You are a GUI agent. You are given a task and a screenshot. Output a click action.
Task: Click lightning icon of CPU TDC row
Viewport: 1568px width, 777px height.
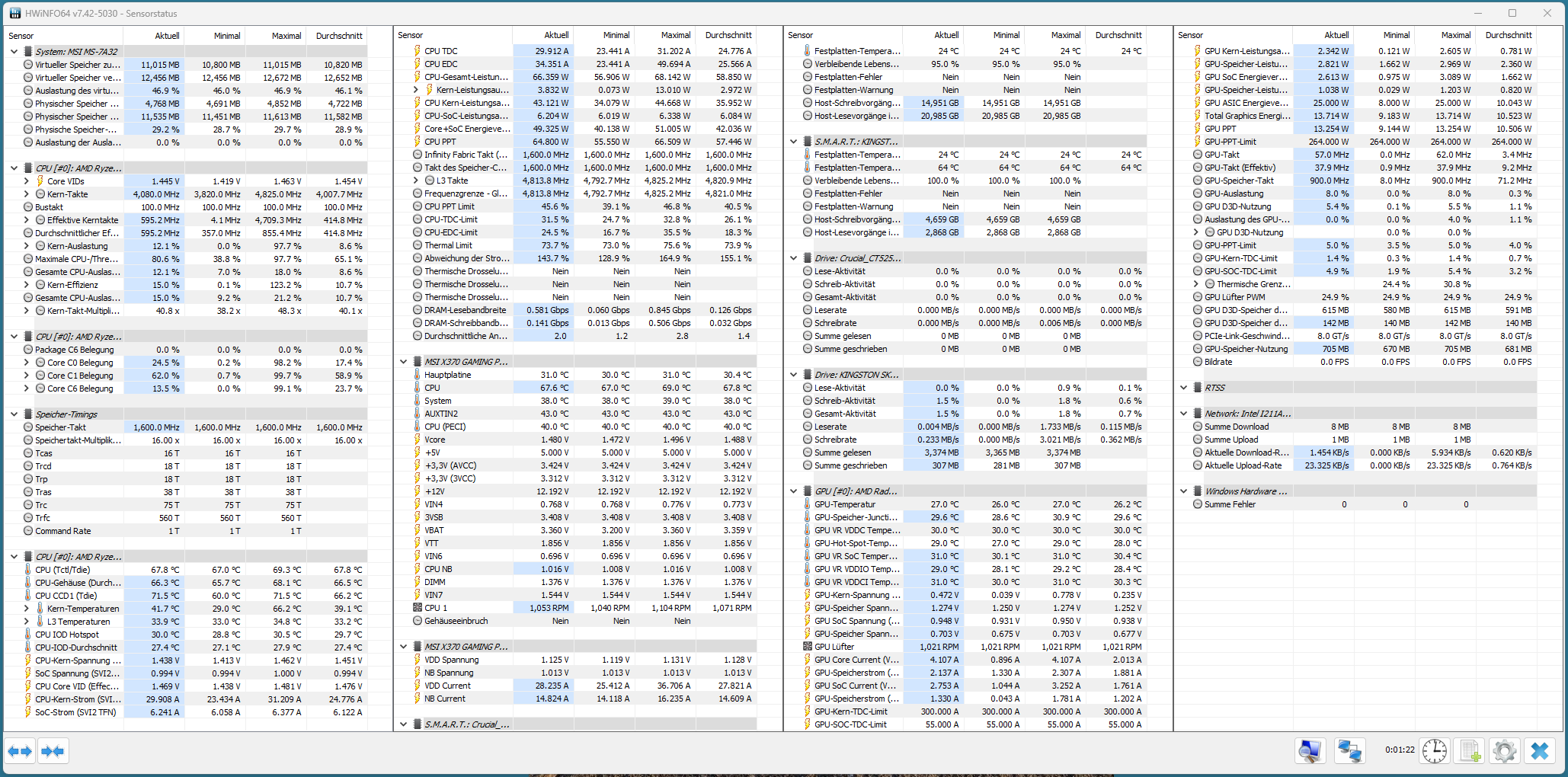pos(417,51)
